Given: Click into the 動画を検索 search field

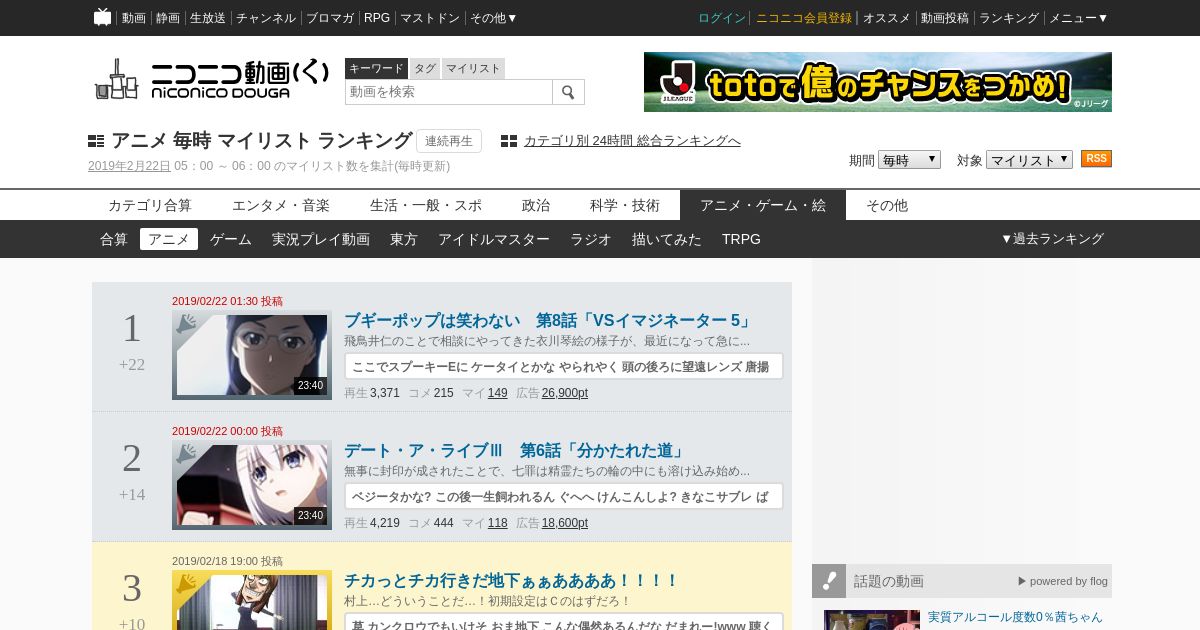Looking at the screenshot, I should point(449,92).
